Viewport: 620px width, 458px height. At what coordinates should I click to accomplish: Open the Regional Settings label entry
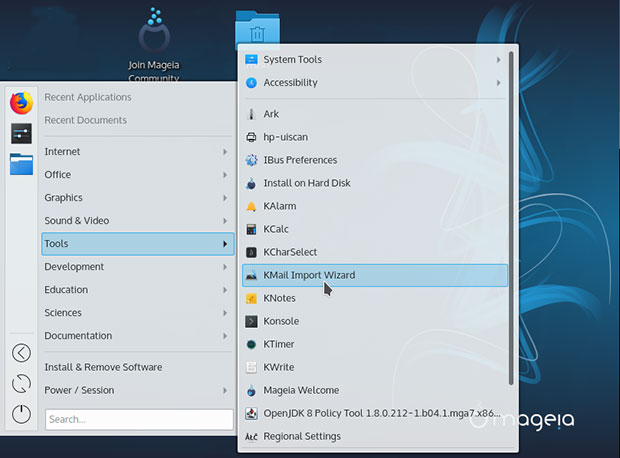pyautogui.click(x=302, y=437)
